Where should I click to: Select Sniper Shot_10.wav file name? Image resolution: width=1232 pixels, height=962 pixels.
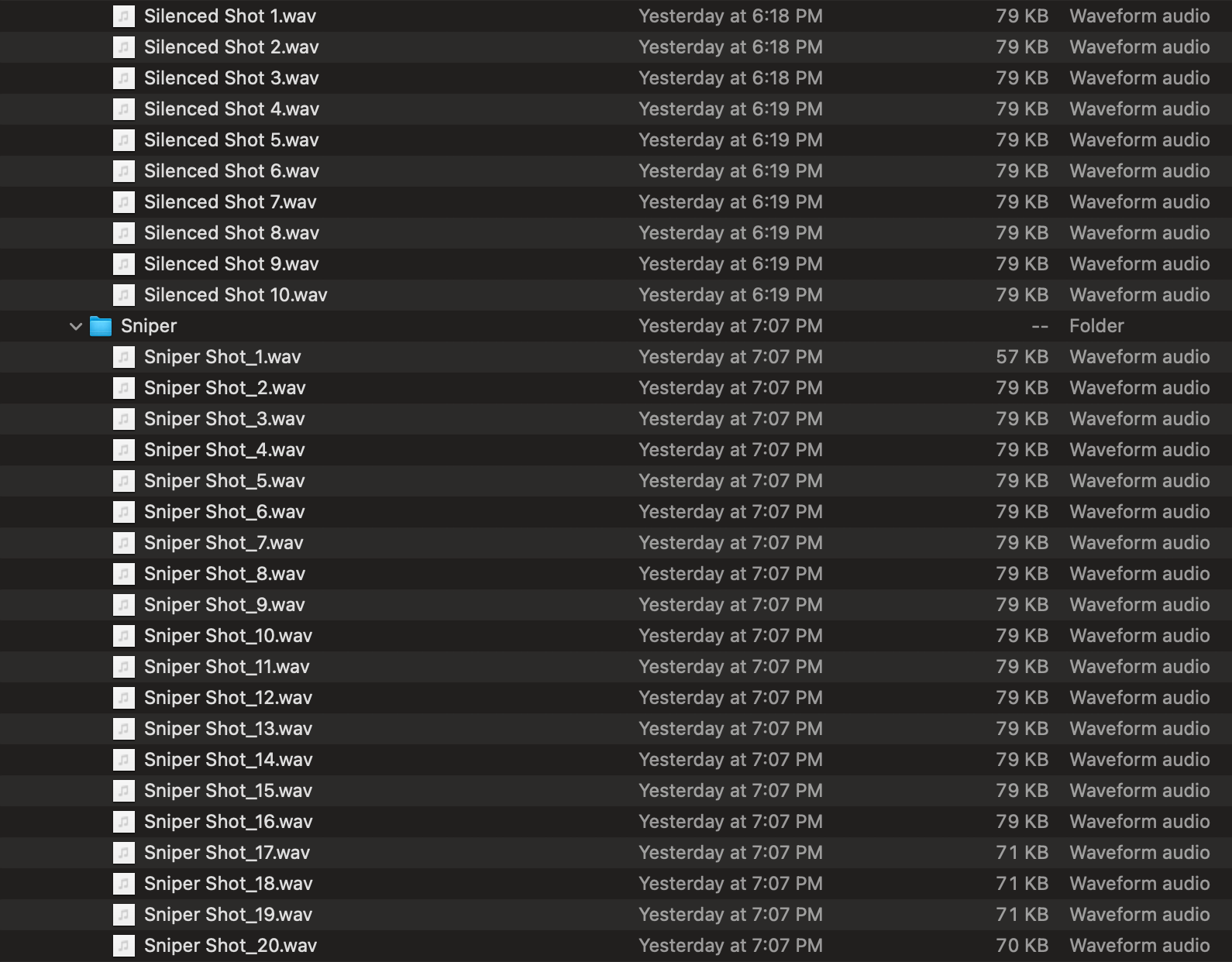point(228,636)
